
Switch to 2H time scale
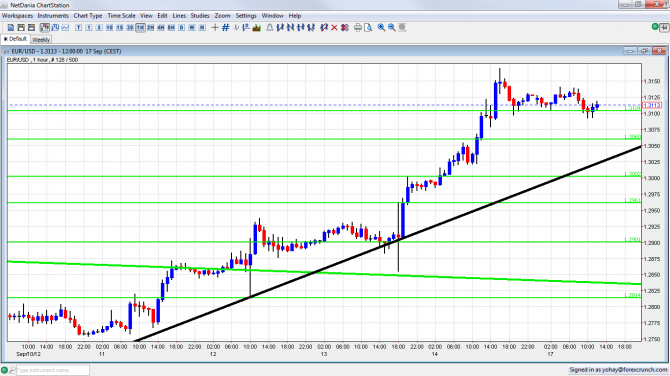point(150,27)
